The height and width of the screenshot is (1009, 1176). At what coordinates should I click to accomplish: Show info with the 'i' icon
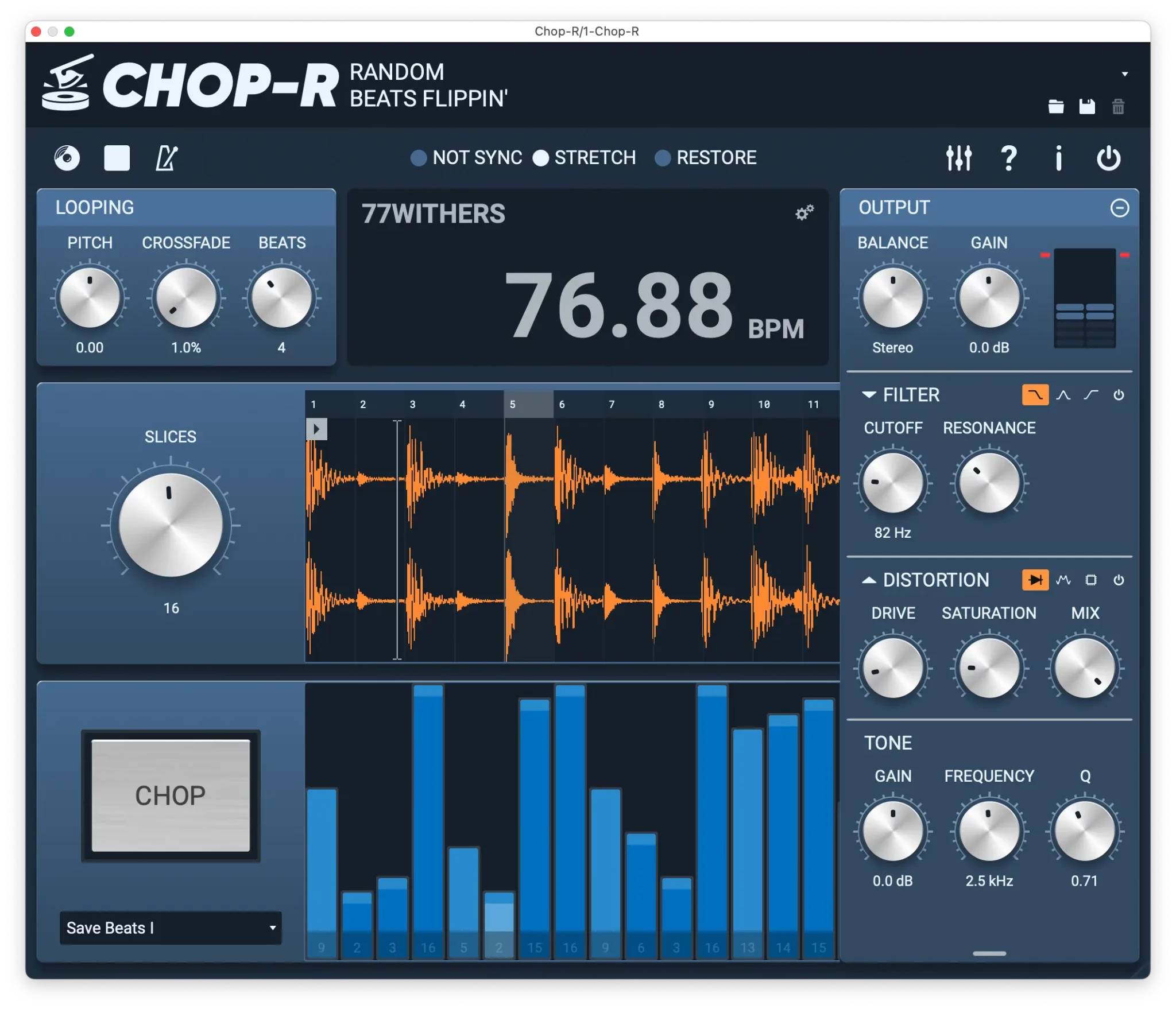click(x=1058, y=158)
